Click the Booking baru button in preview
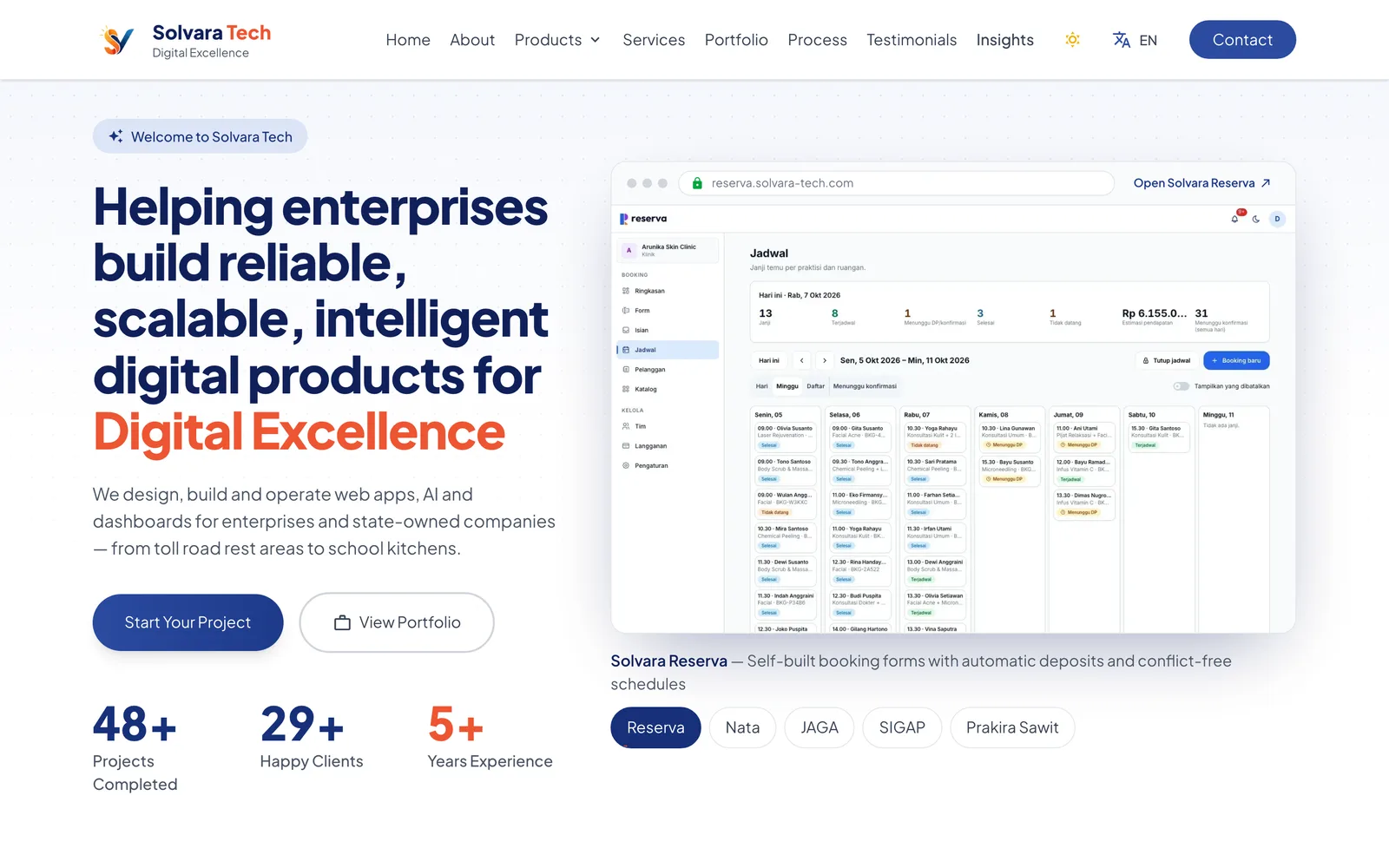 coord(1236,360)
